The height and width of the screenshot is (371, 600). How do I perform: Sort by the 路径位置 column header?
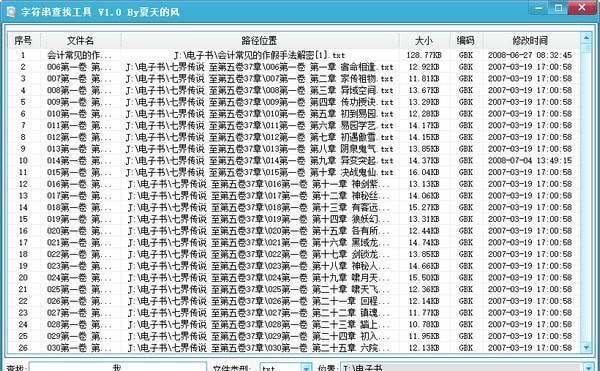[259, 40]
